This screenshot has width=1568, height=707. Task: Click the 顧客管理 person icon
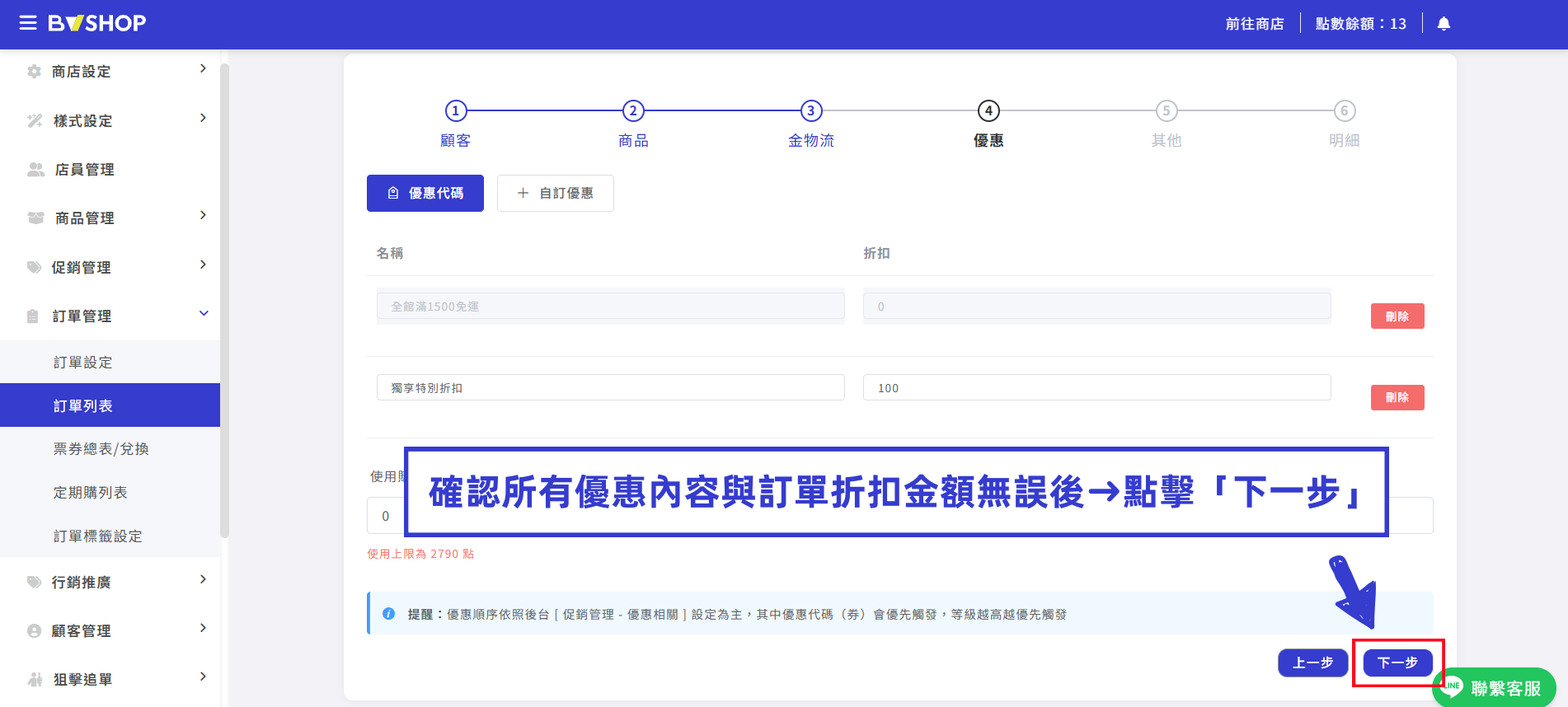click(34, 630)
